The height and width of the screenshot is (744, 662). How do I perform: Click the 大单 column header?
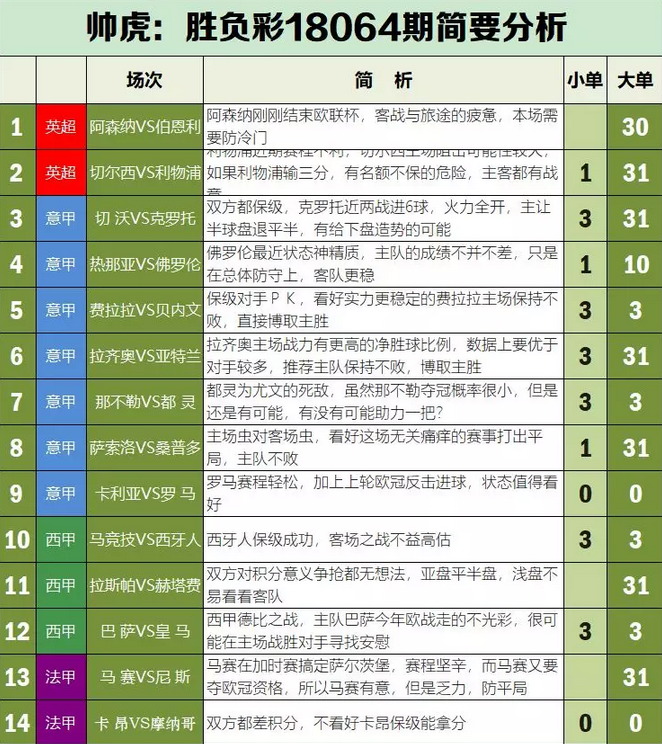coord(635,80)
